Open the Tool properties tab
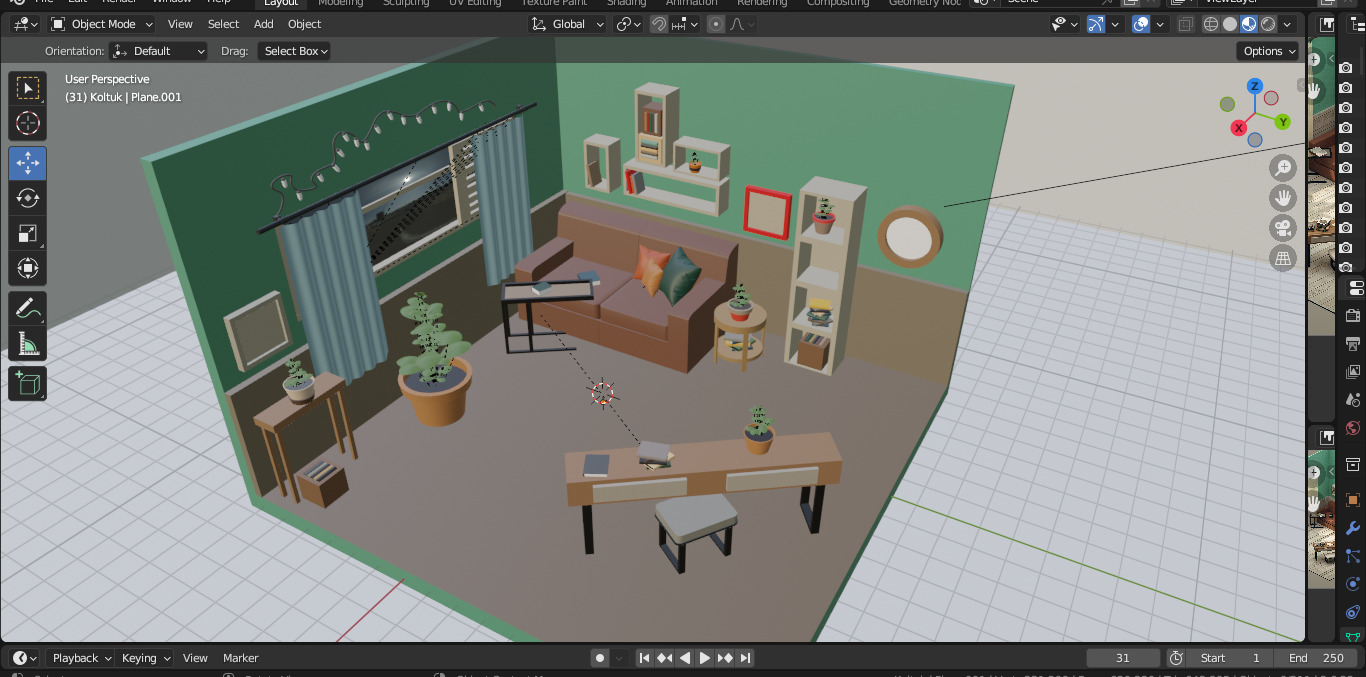 [x=1354, y=288]
